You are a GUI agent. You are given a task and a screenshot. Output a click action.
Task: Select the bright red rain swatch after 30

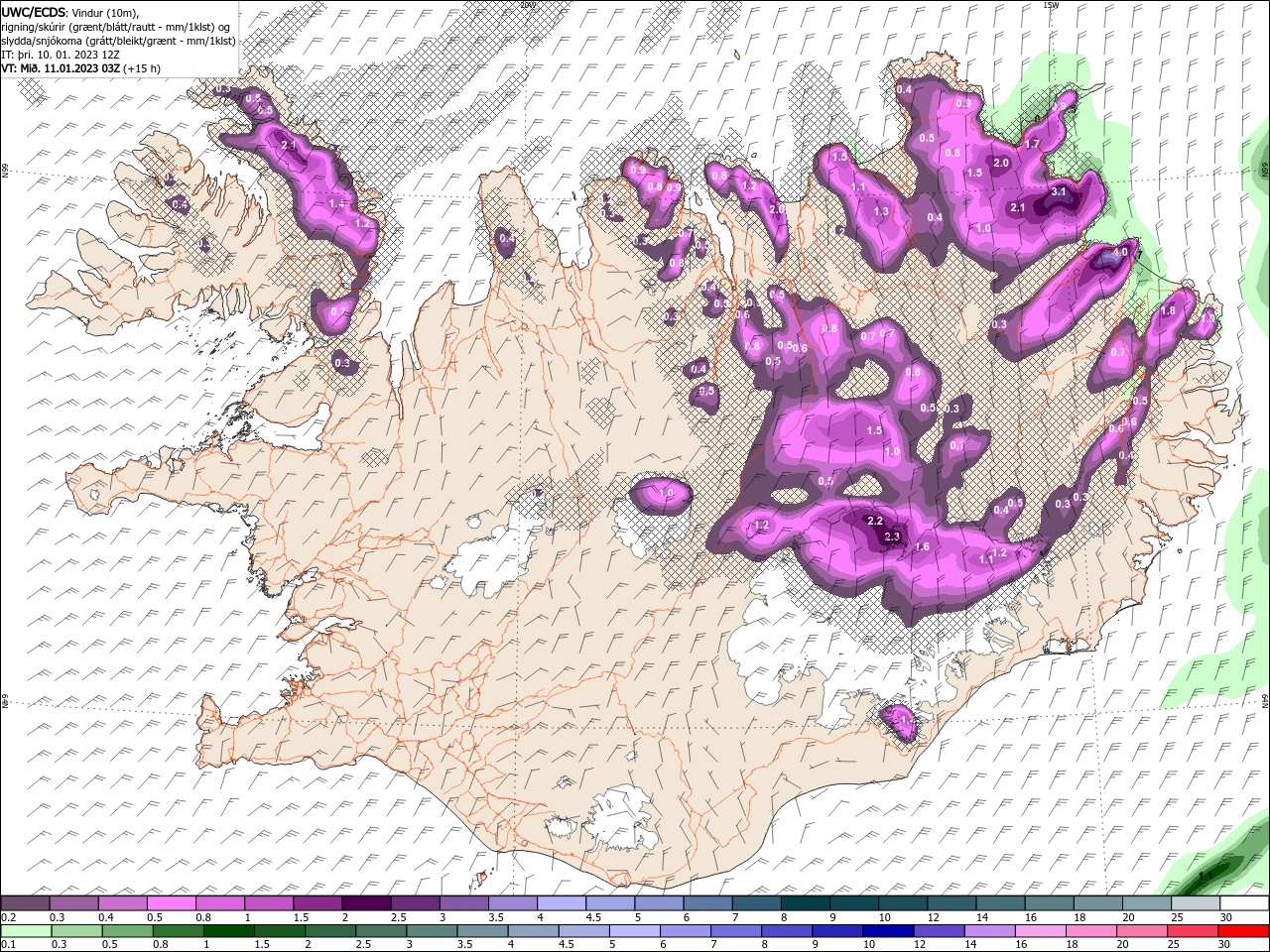point(1242,931)
